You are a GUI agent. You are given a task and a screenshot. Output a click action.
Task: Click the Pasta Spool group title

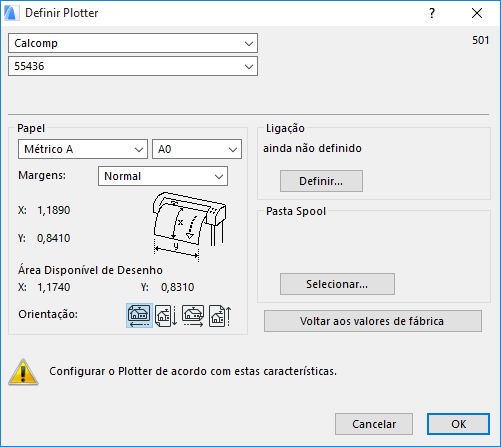[296, 211]
